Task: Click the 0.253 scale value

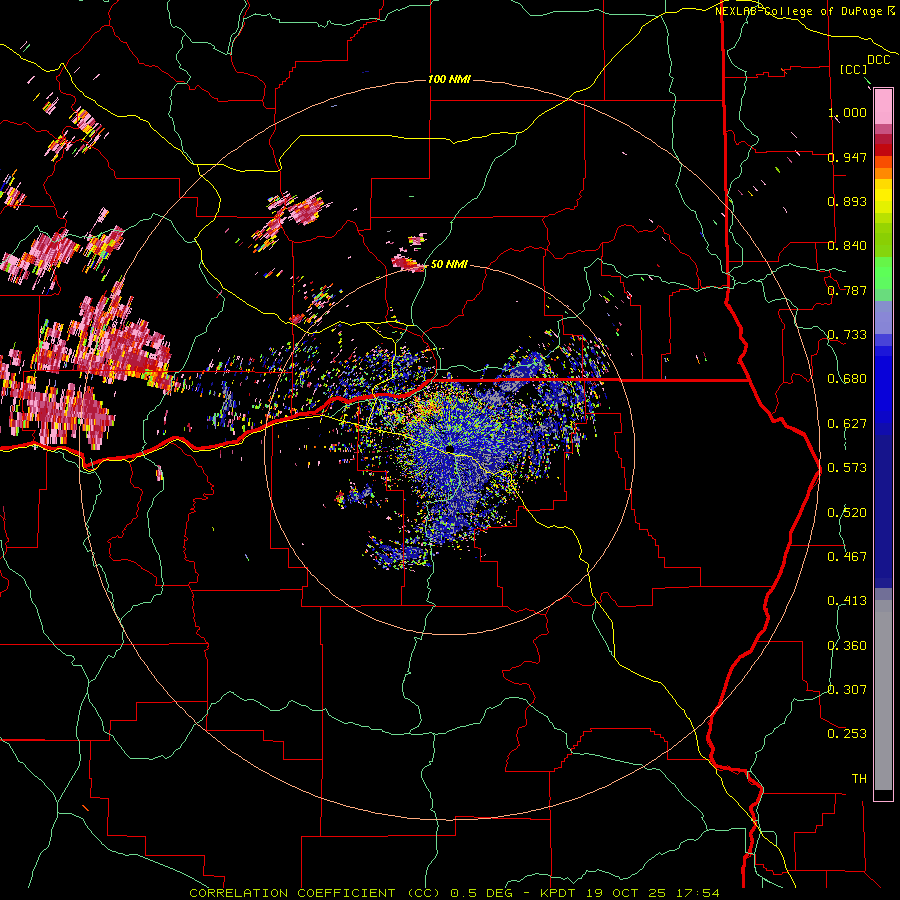Action: click(847, 734)
